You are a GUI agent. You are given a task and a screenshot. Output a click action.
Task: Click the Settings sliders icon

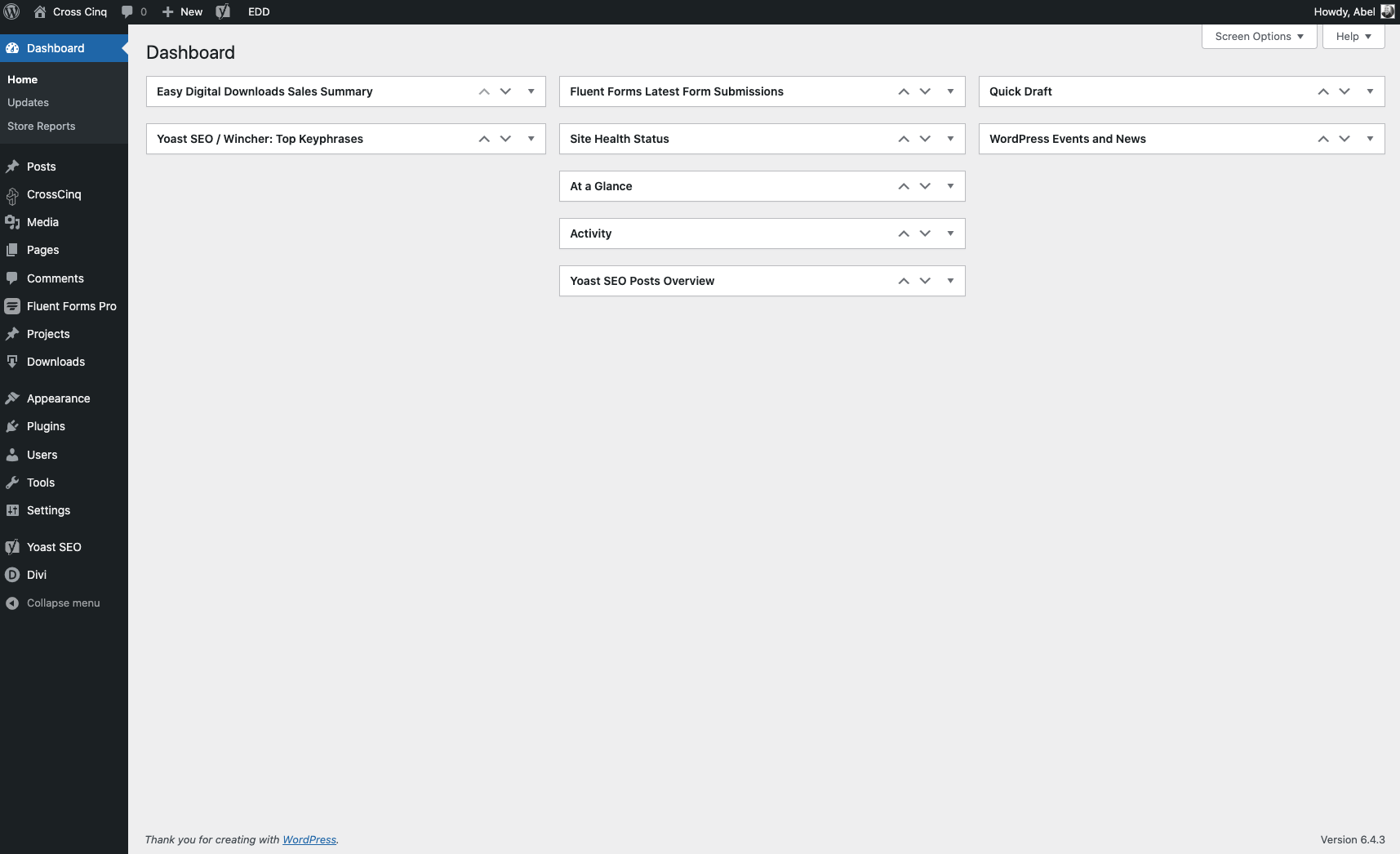coord(12,510)
